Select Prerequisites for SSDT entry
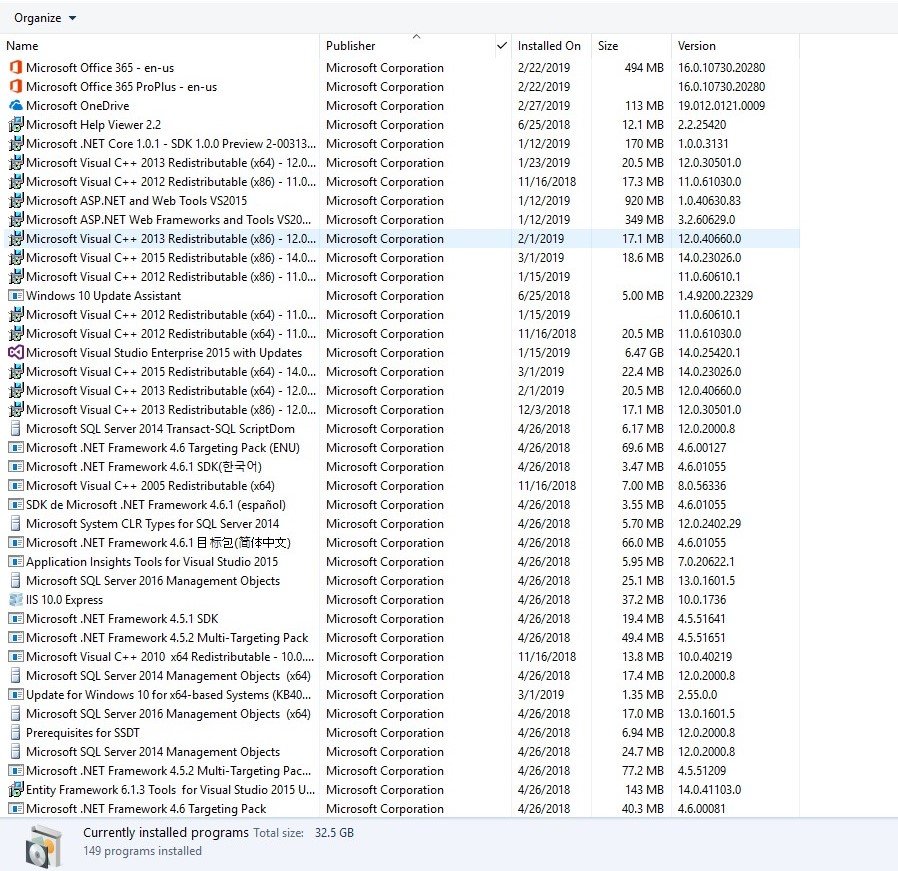The width and height of the screenshot is (898, 871). 82,732
